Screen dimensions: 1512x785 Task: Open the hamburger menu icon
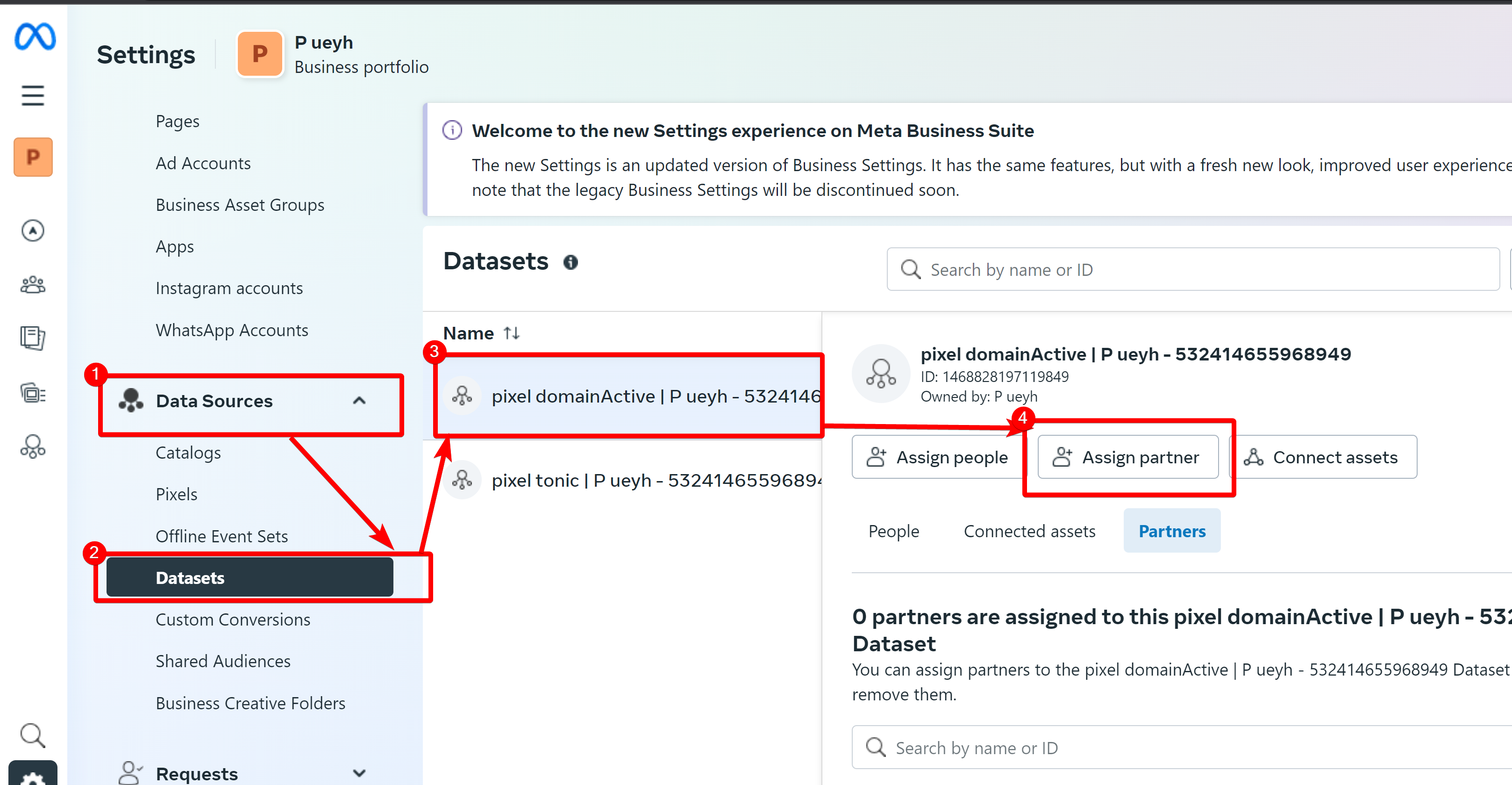[33, 95]
